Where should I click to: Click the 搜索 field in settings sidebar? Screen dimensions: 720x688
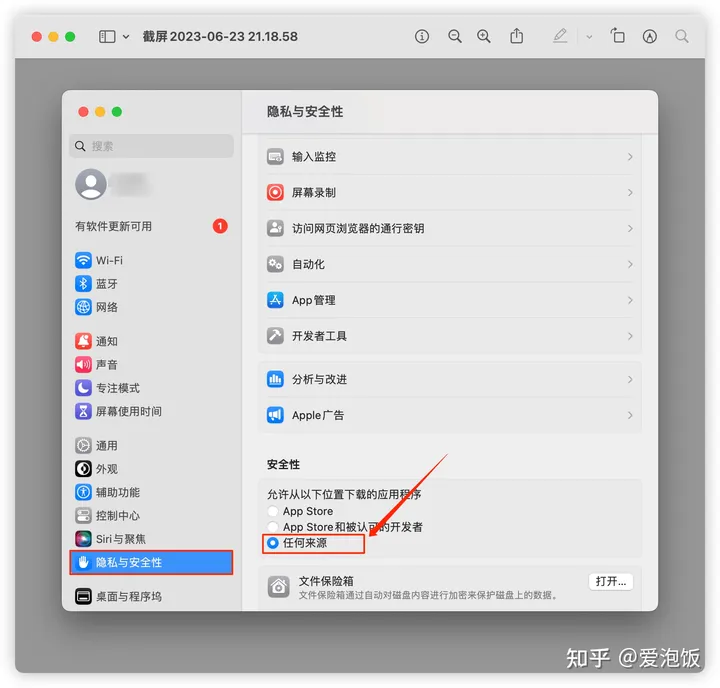152,146
